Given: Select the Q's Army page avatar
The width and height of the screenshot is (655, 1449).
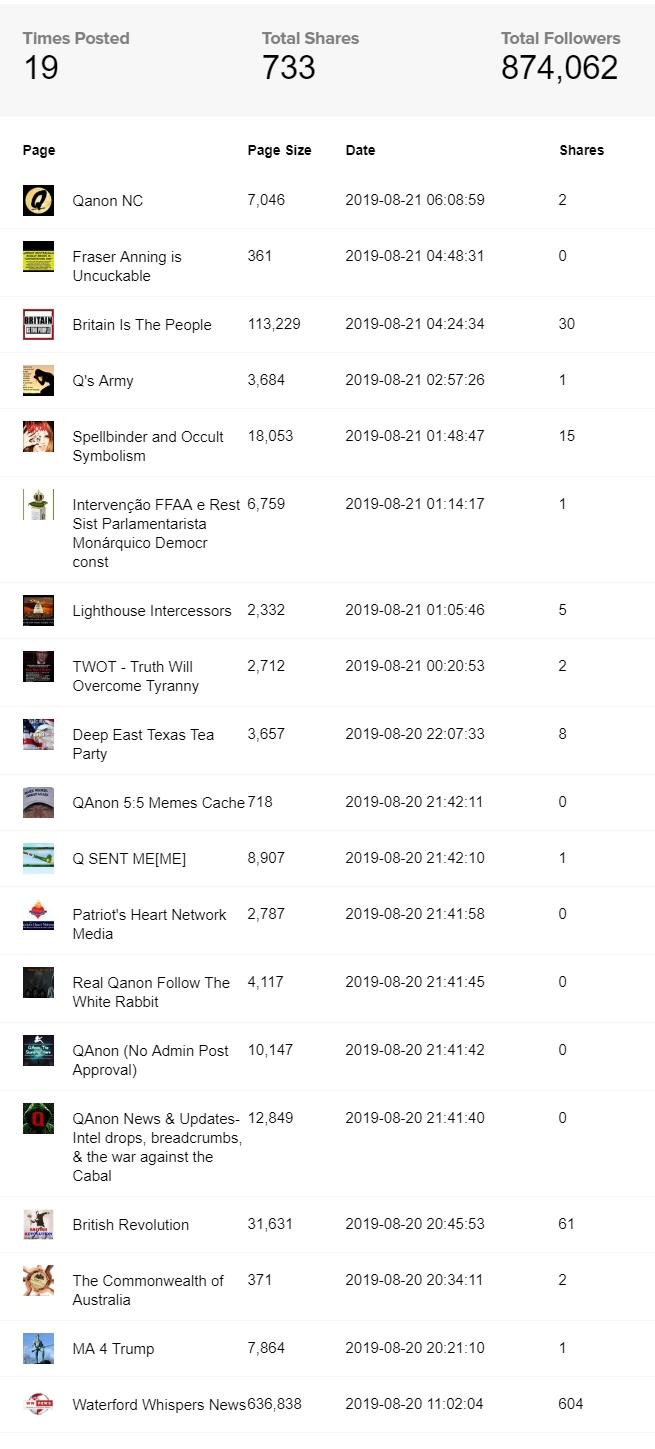Looking at the screenshot, I should tap(38, 381).
